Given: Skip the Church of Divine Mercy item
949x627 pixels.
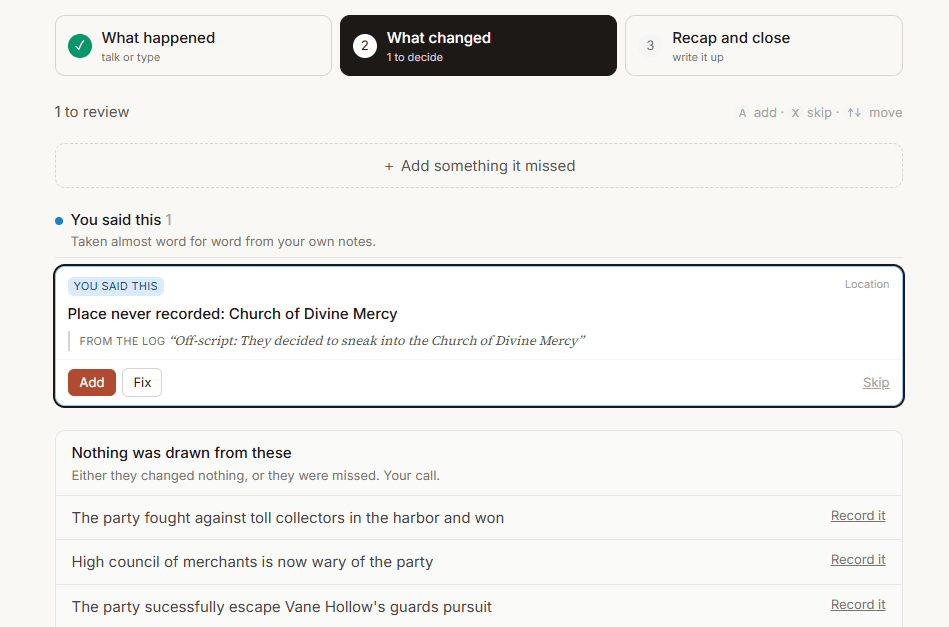Looking at the screenshot, I should click(876, 382).
